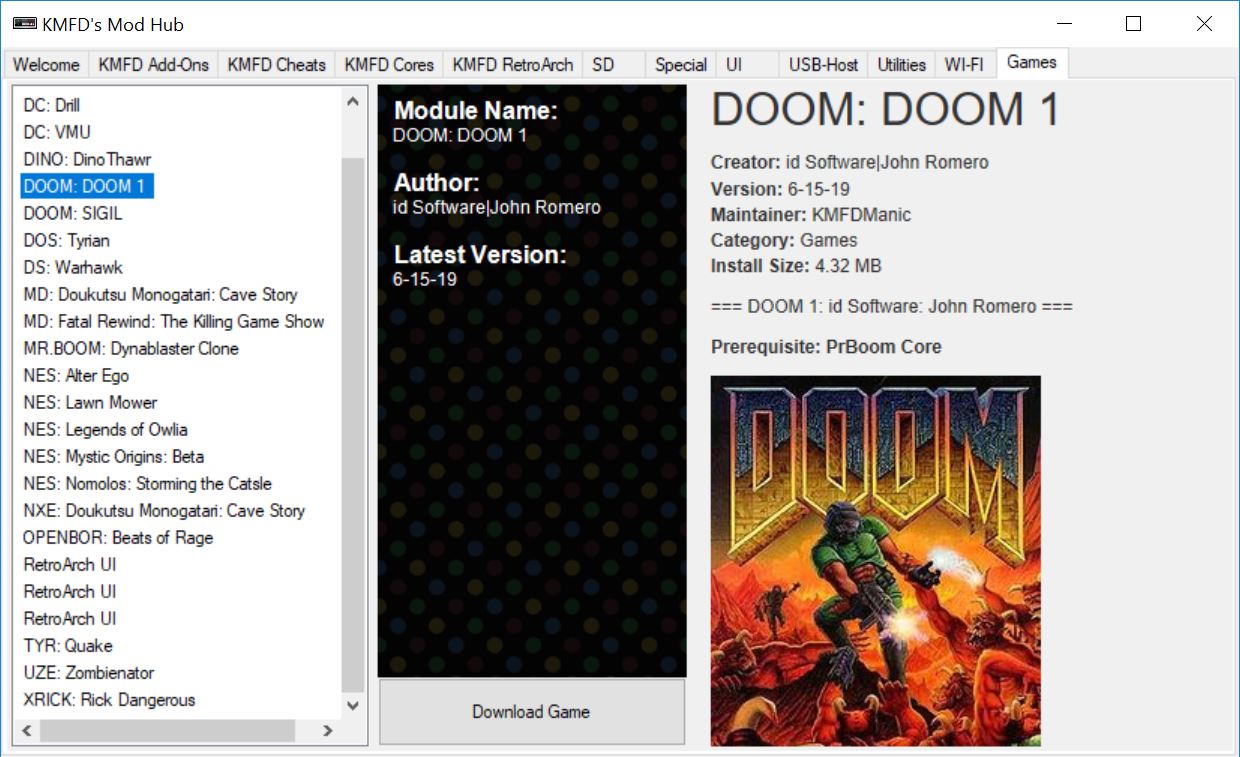Screen dimensions: 1240x757
Task: Click the Creator: id Software|John Romero line
Action: [850, 162]
